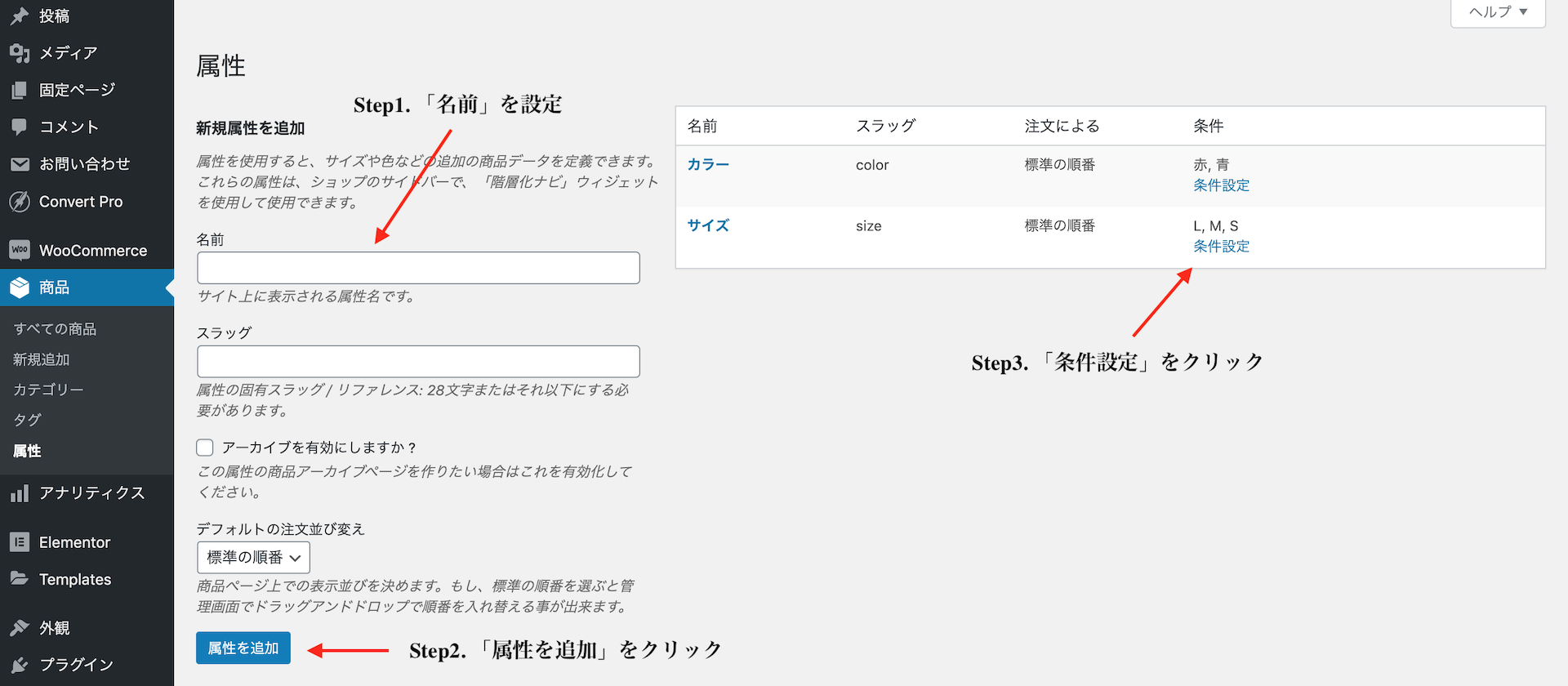The image size is (1568, 686).
Task: Click 標準の順番 in the サイズ row
Action: (x=1060, y=226)
